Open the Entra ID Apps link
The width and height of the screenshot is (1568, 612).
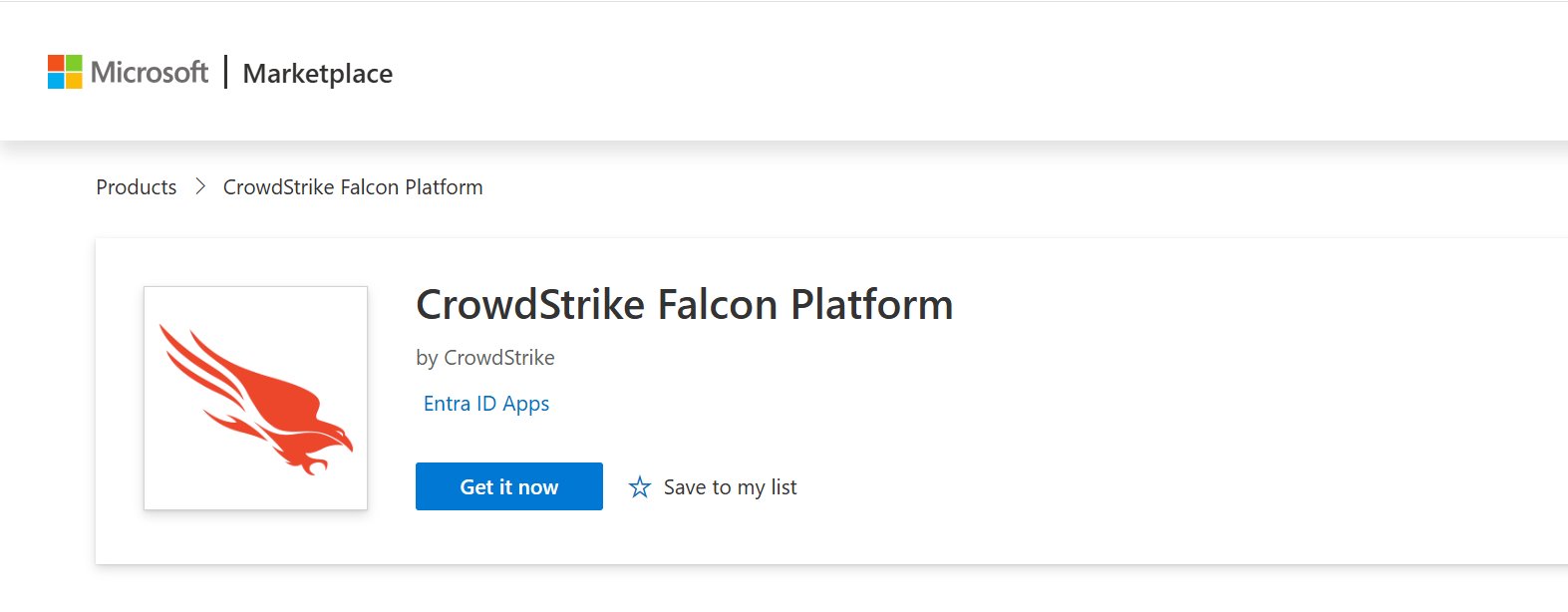[x=486, y=404]
